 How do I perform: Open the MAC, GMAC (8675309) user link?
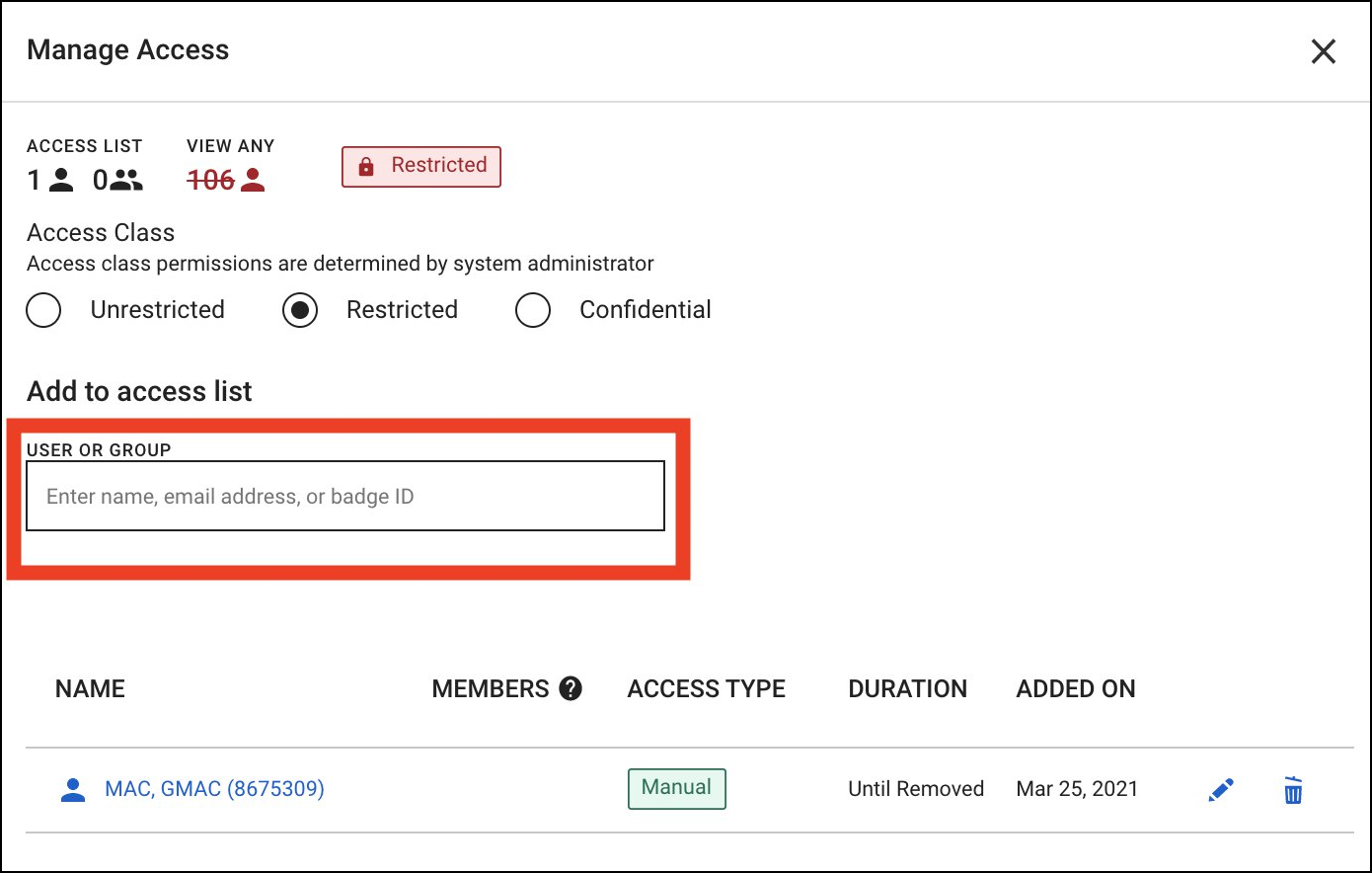click(214, 788)
